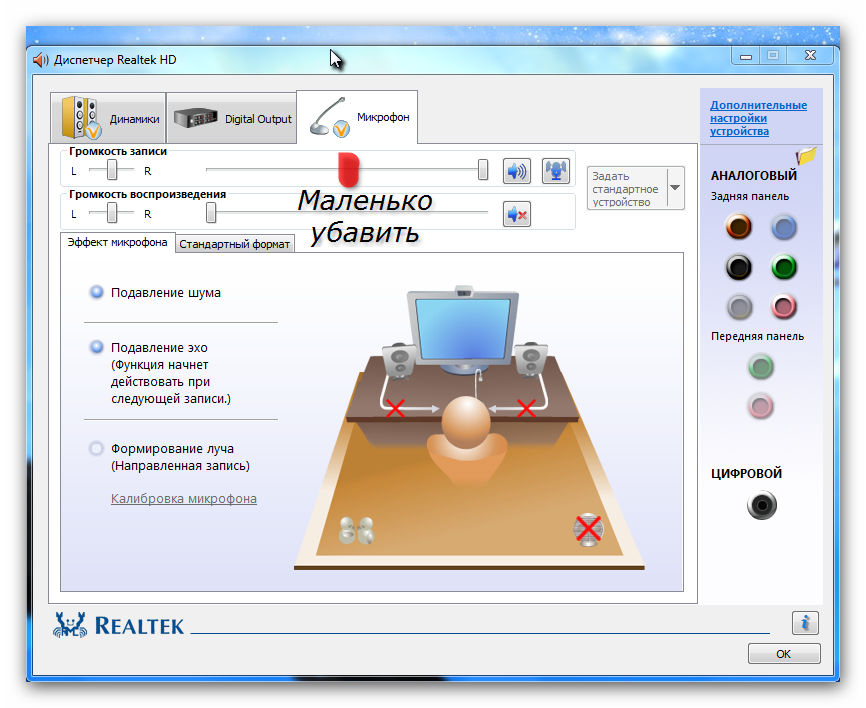This screenshot has height=708, width=866.
Task: Expand the set default device dropdown arrow
Action: point(675,188)
